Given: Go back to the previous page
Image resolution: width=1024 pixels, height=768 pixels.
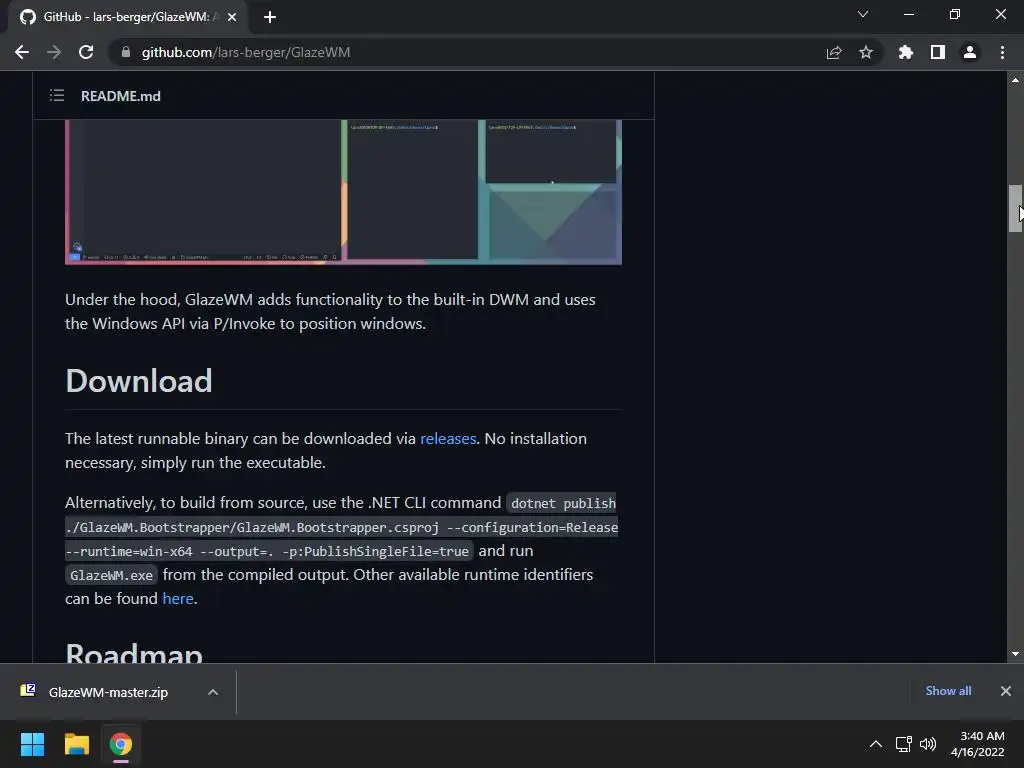Looking at the screenshot, I should coord(22,52).
